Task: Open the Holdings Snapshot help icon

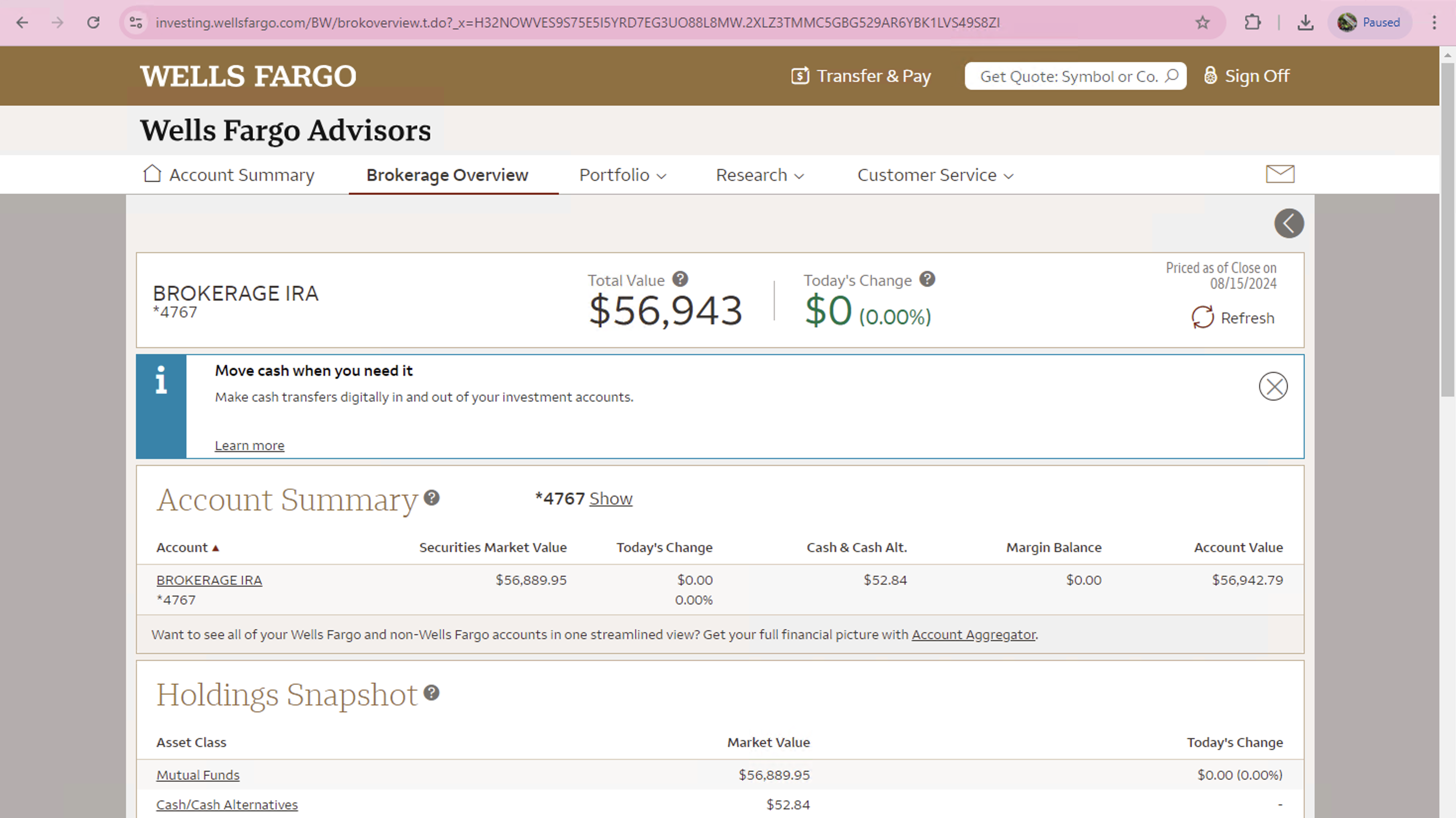Action: click(431, 693)
